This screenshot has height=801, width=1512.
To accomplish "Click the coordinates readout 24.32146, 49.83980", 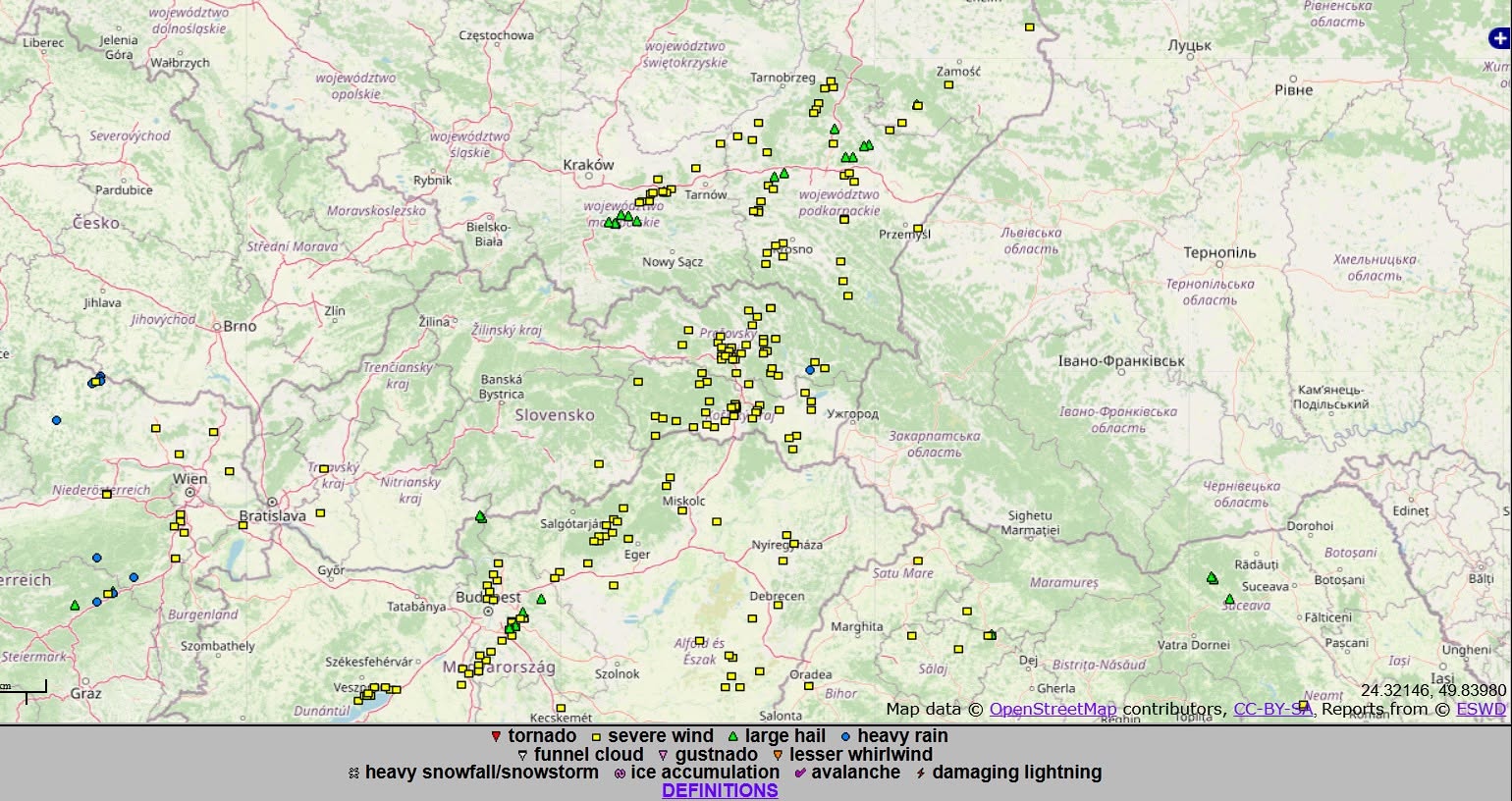I will (1433, 691).
